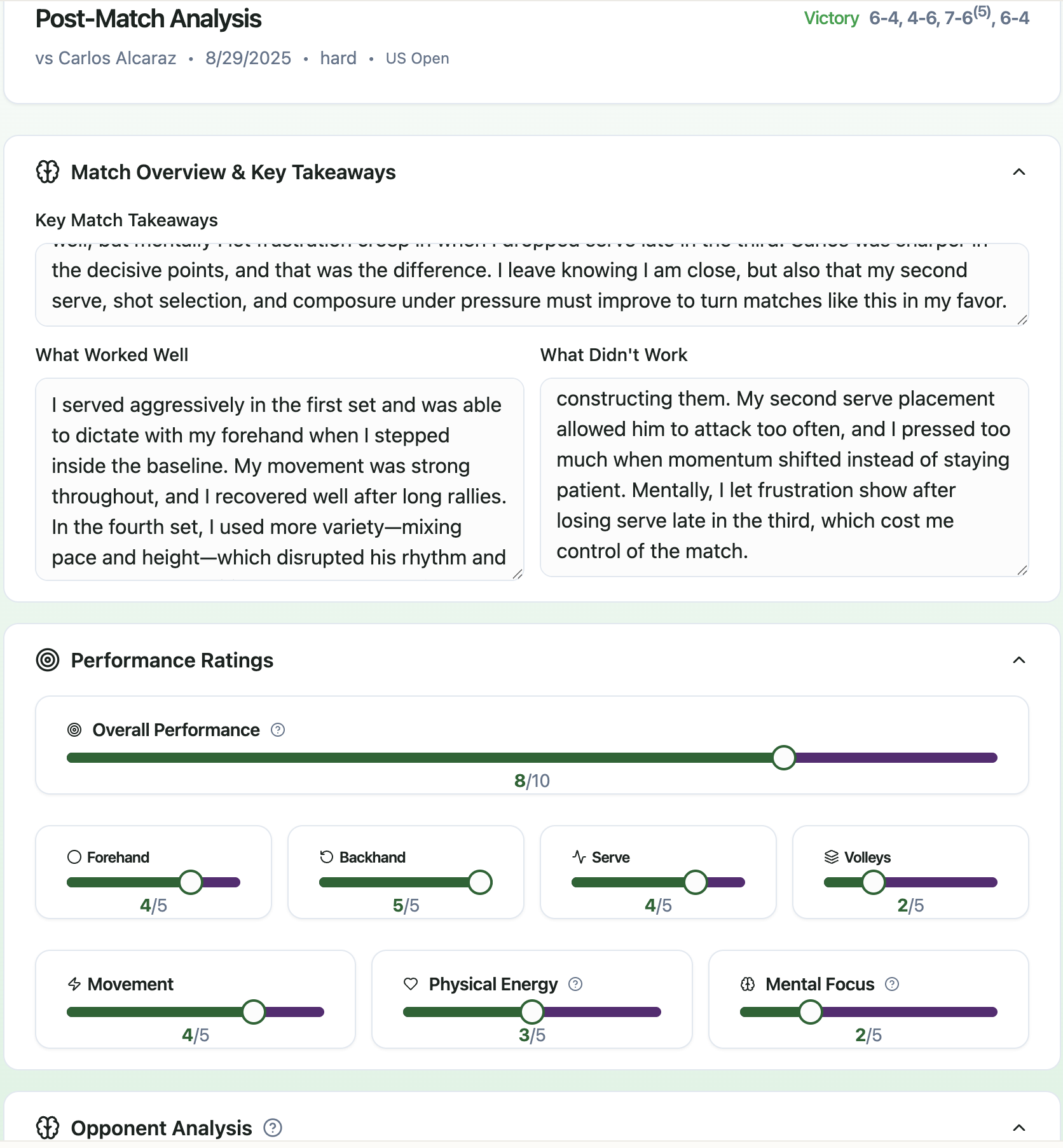The image size is (1063, 1148).
Task: Click the help icon next to Overall Performance
Action: pyautogui.click(x=278, y=730)
